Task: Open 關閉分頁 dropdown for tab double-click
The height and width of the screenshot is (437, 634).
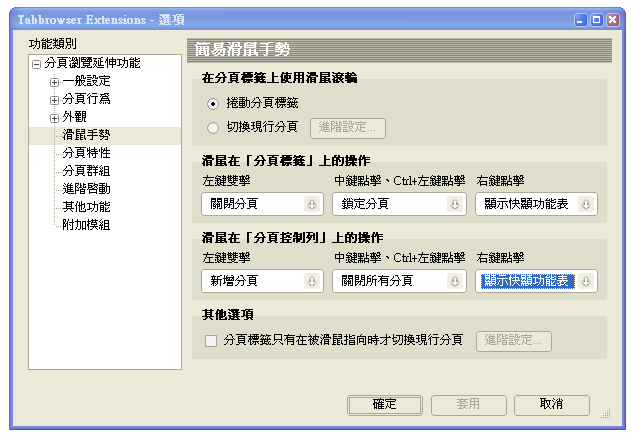Action: [262, 204]
